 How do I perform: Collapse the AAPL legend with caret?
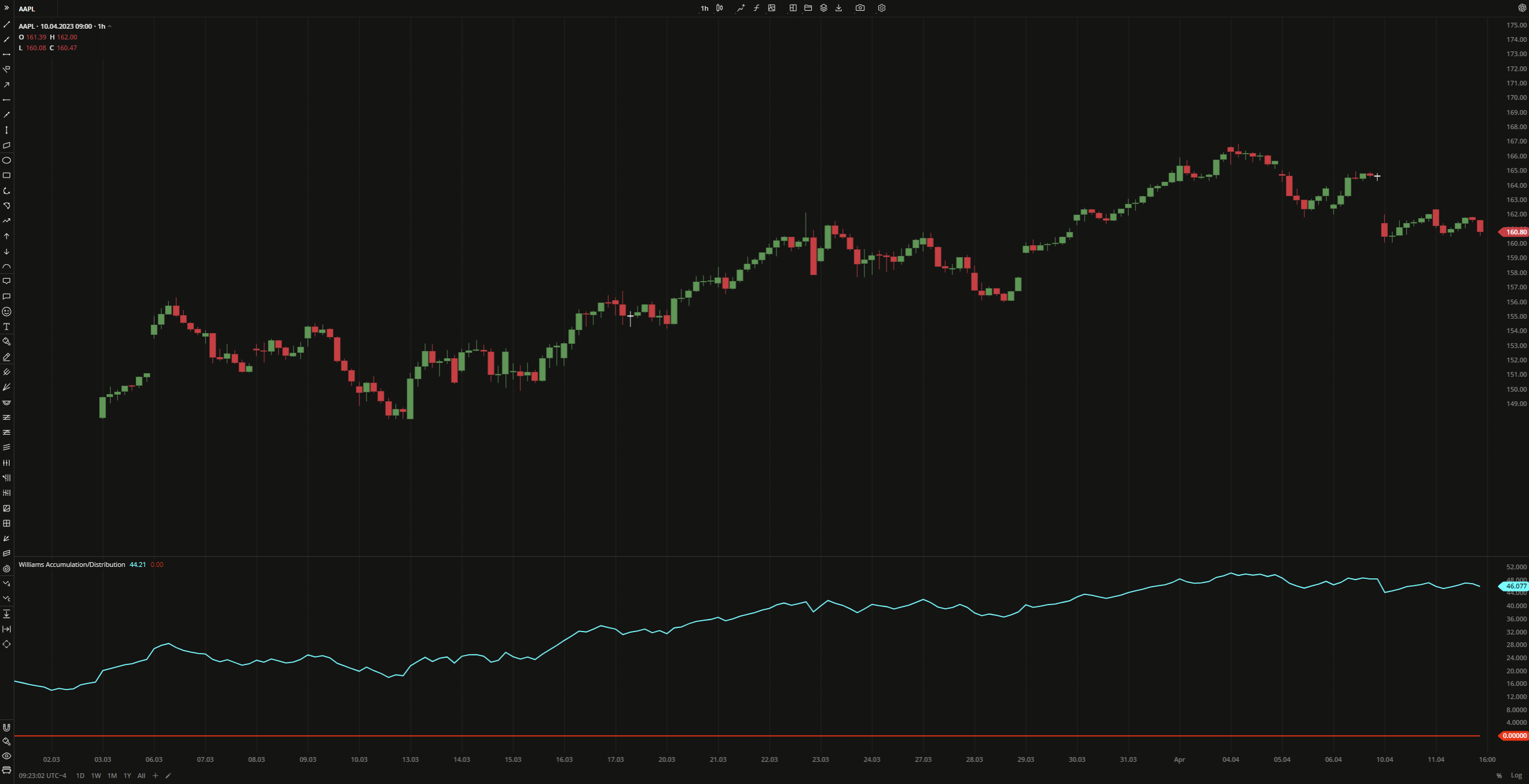point(110,26)
